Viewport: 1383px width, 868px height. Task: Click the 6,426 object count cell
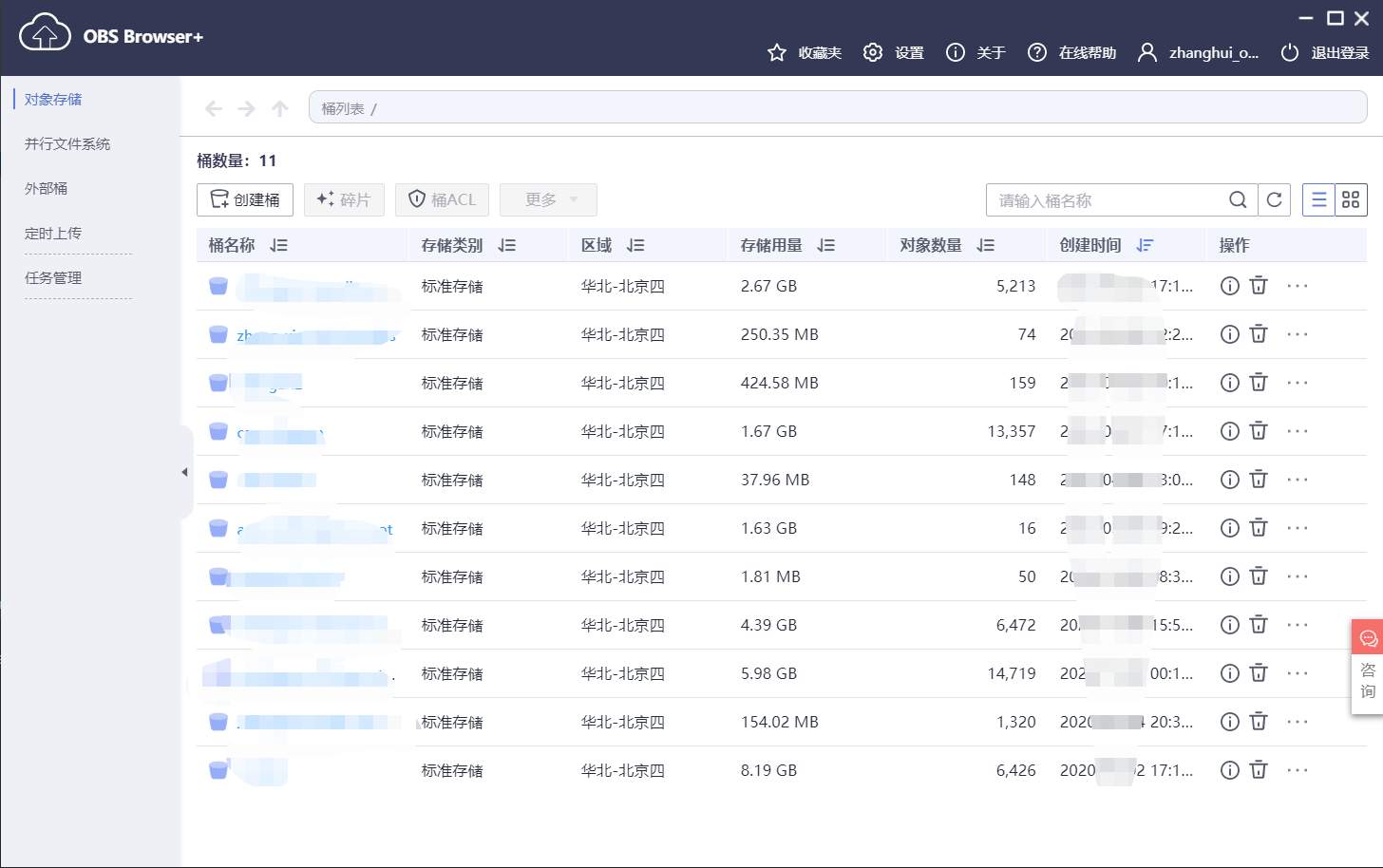(x=1015, y=770)
